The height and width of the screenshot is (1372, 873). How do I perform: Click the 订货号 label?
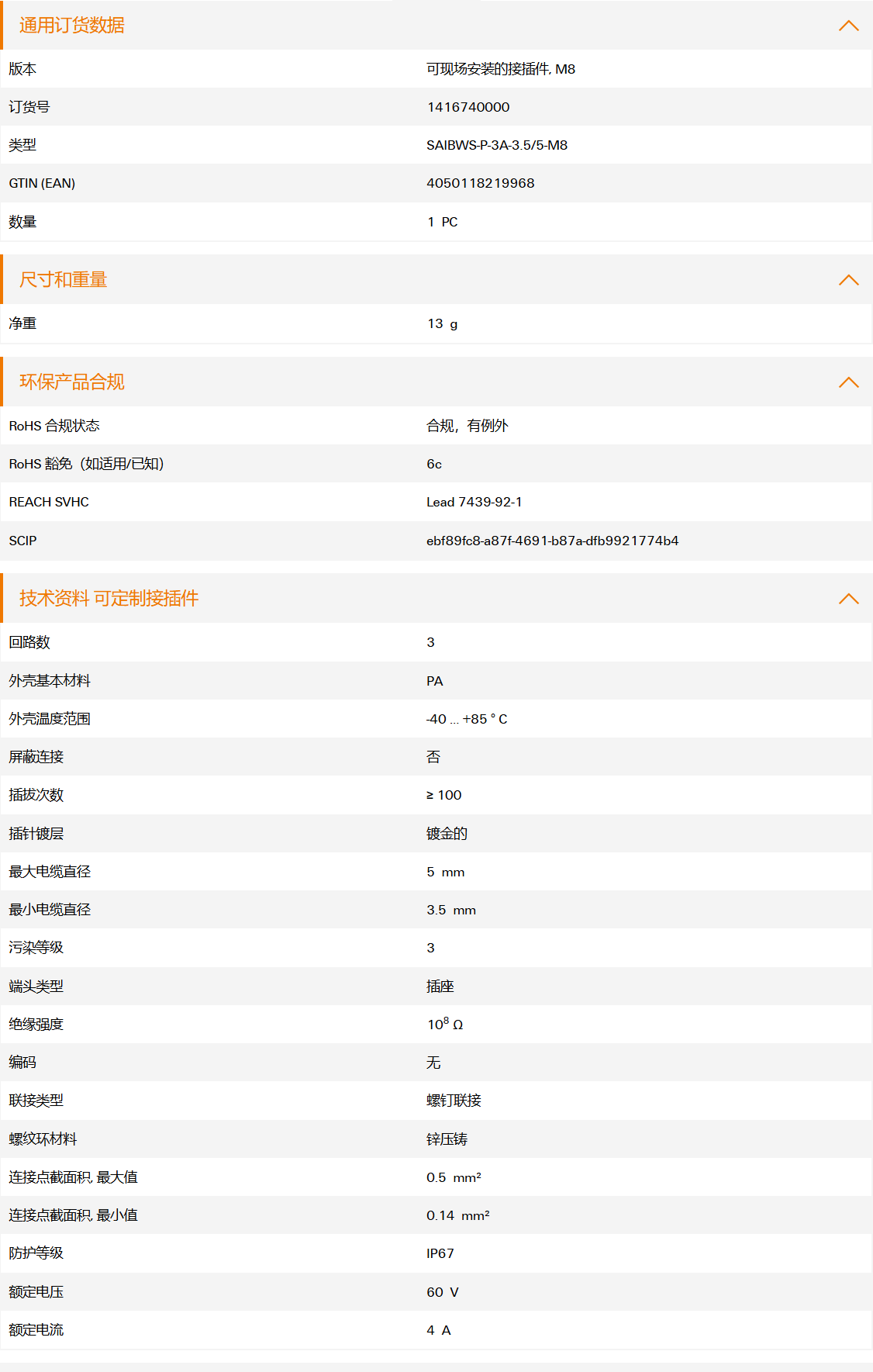pos(29,107)
